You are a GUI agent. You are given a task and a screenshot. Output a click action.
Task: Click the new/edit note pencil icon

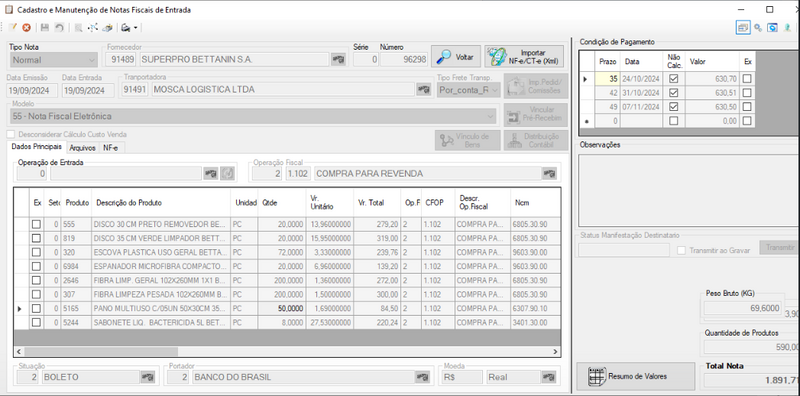coord(13,28)
